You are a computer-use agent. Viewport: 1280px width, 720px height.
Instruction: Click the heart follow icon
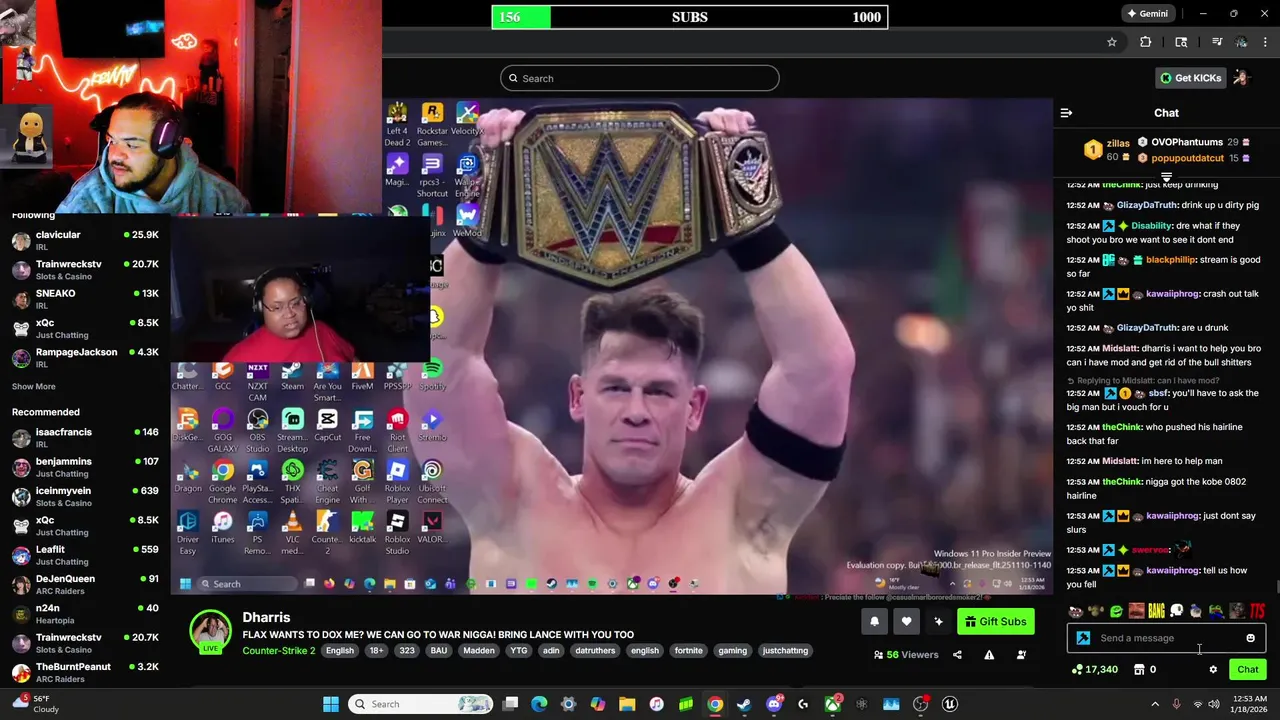pyautogui.click(x=906, y=621)
